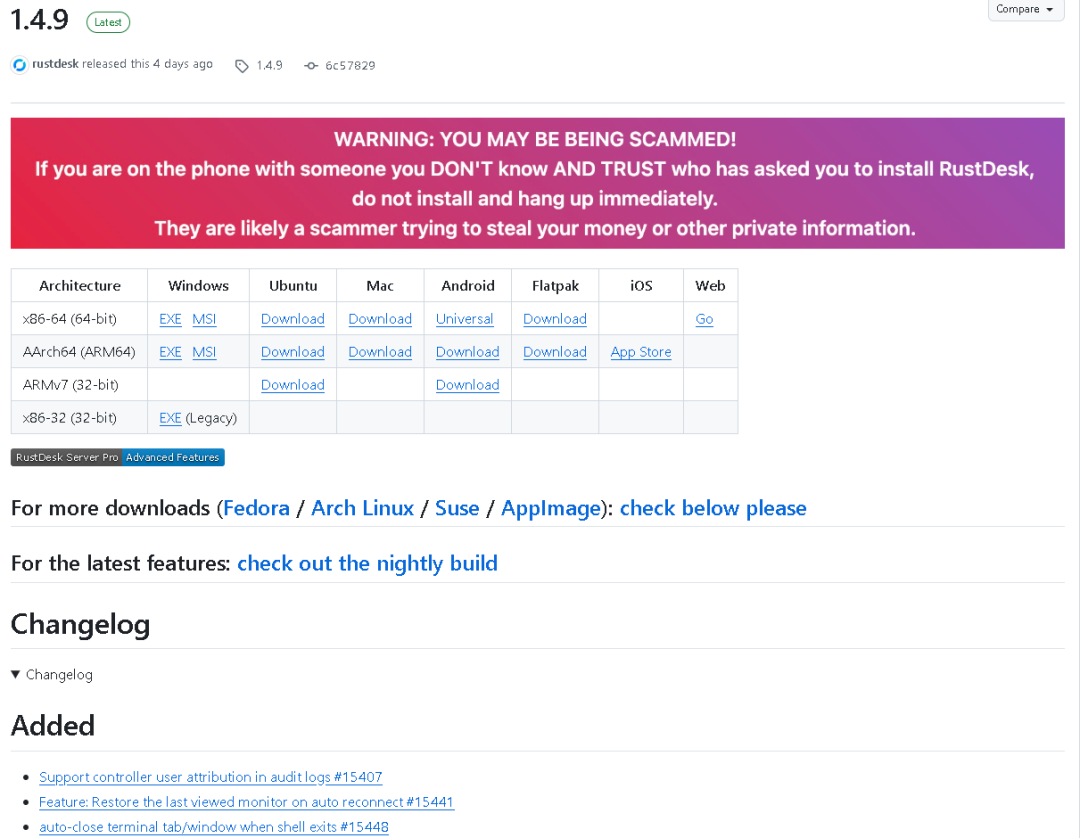This screenshot has height=838, width=1080.
Task: Download Mac AArch64 build
Action: pyautogui.click(x=380, y=352)
